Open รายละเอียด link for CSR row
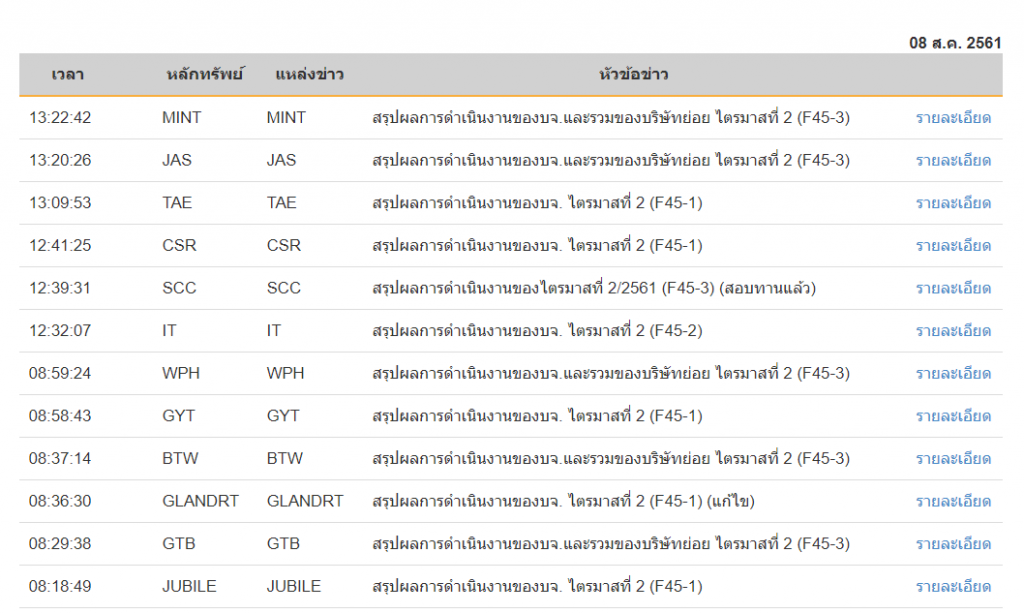1024x614 pixels. (953, 246)
